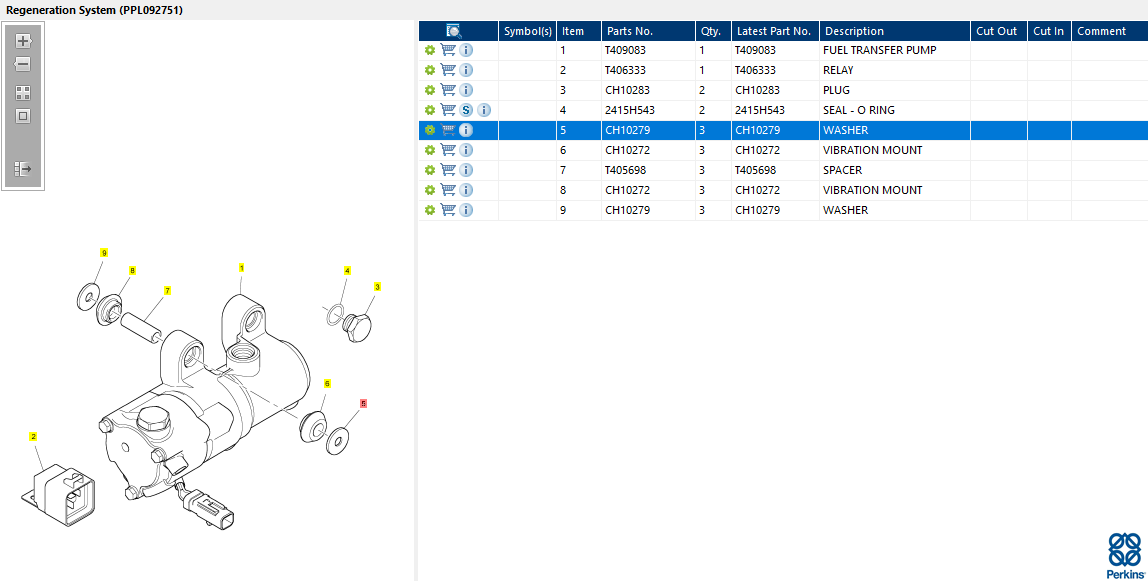Show info for item 8 VIBRATION MOUNT
Image resolution: width=1148 pixels, height=581 pixels.
click(466, 190)
